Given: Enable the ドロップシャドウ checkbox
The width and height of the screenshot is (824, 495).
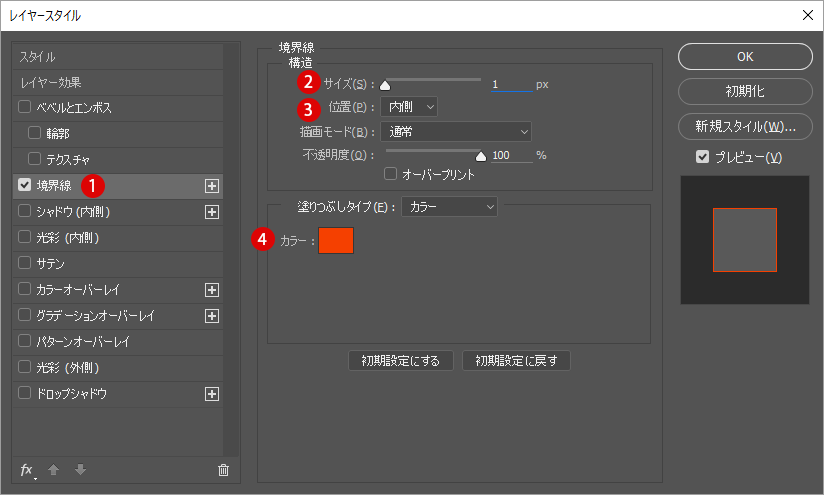Looking at the screenshot, I should (x=24, y=393).
